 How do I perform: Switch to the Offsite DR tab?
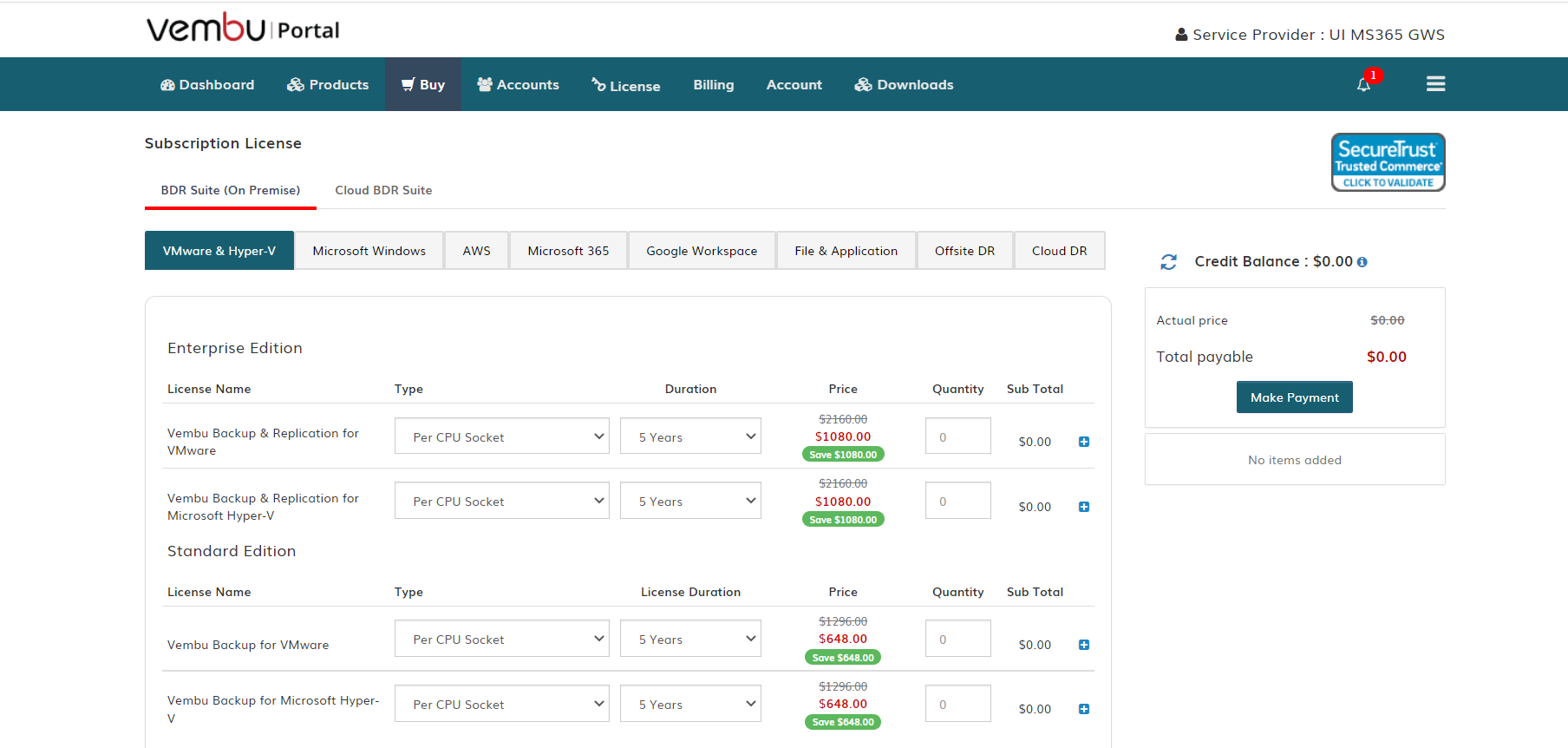(965, 251)
